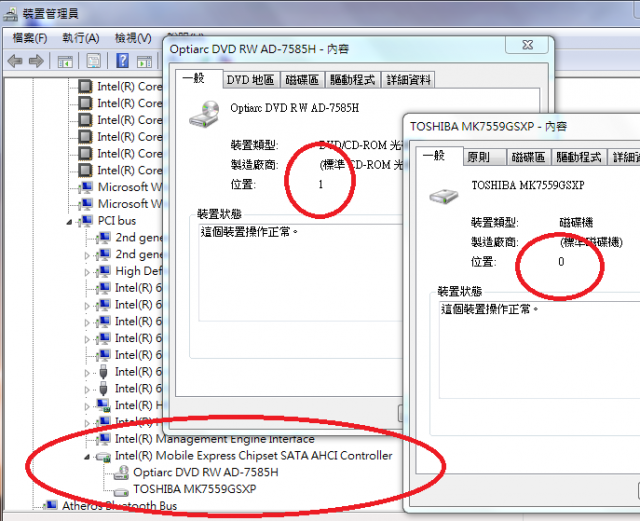Click 裝置類型 label in Optiarc dialog
Screen dimensions: 640x521
[254, 145]
